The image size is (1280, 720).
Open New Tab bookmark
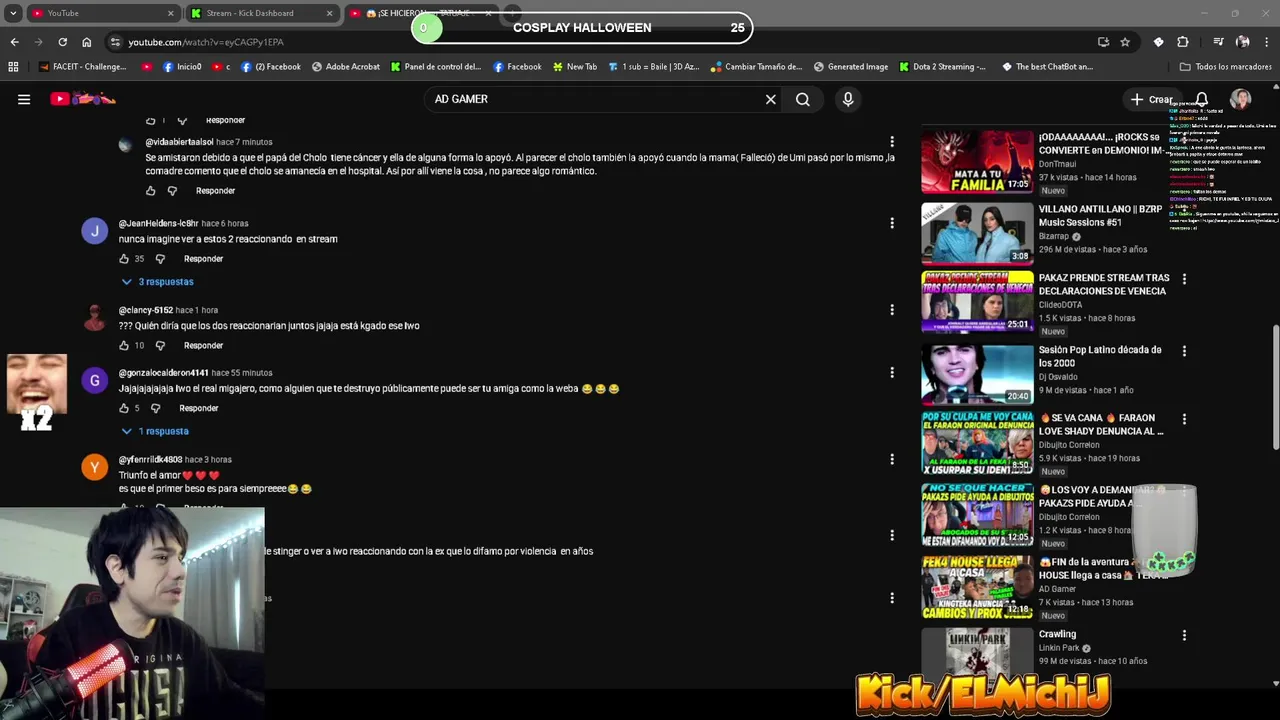[x=574, y=67]
